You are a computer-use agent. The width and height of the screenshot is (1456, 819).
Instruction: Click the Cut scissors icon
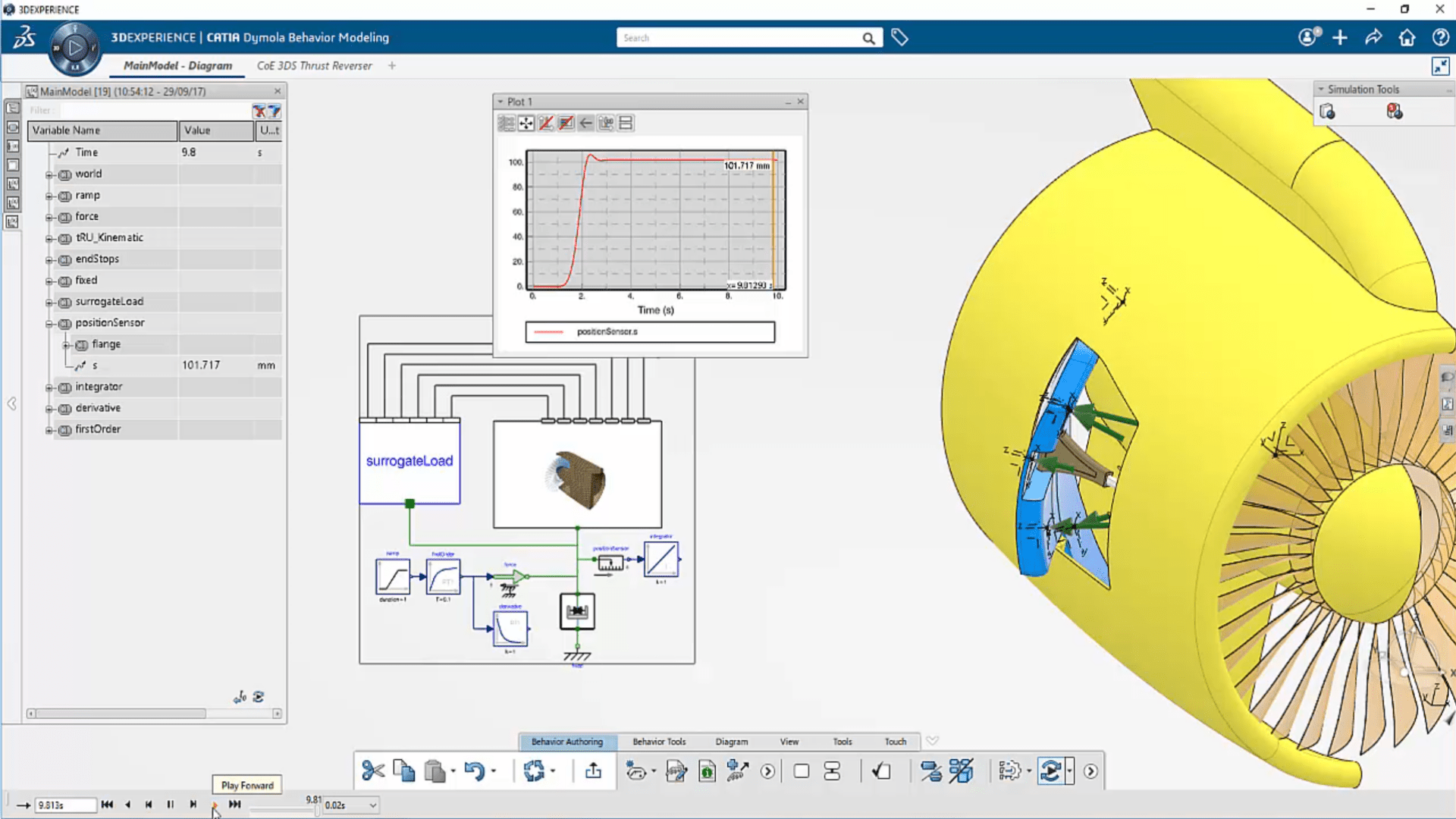click(x=372, y=771)
